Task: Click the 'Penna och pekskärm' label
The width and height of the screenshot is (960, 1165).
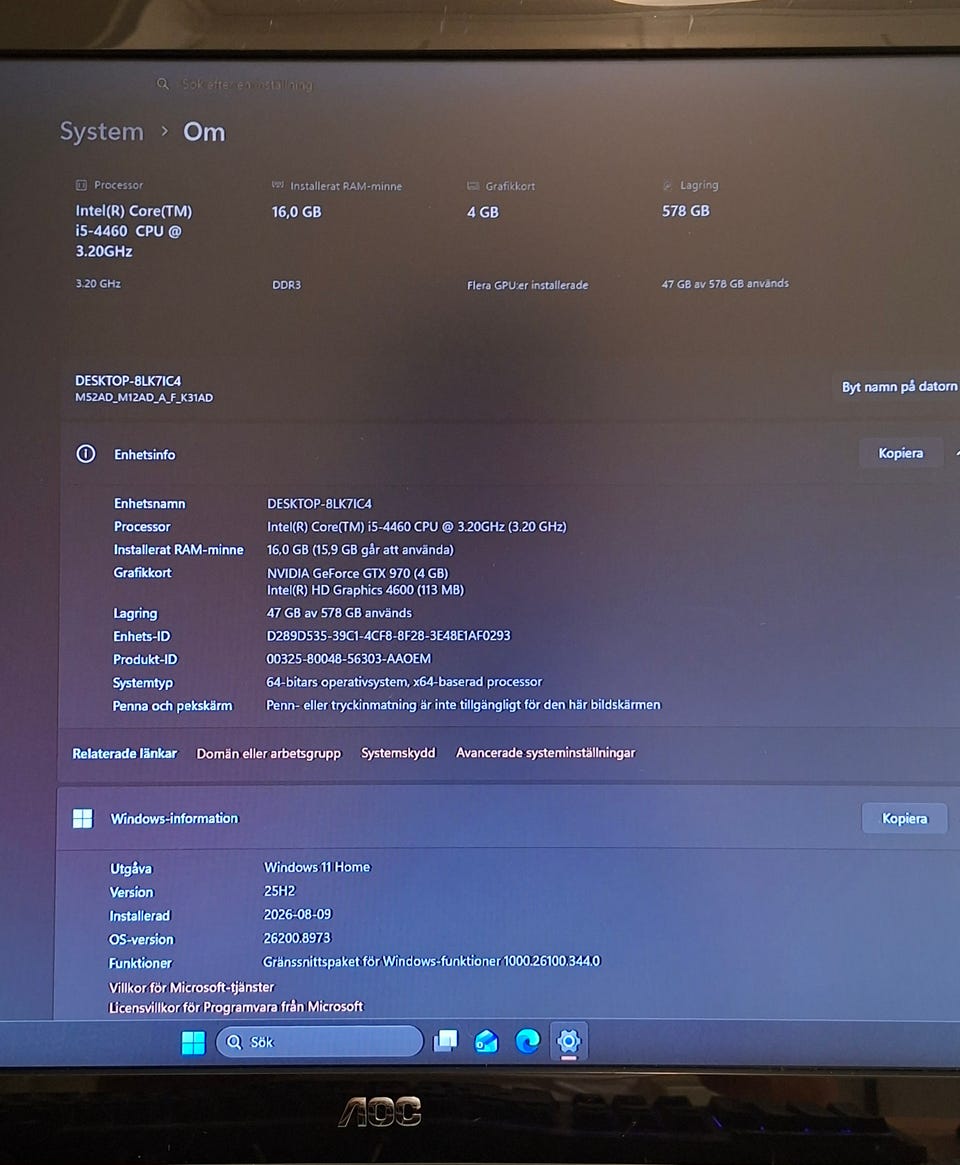Action: (x=172, y=706)
